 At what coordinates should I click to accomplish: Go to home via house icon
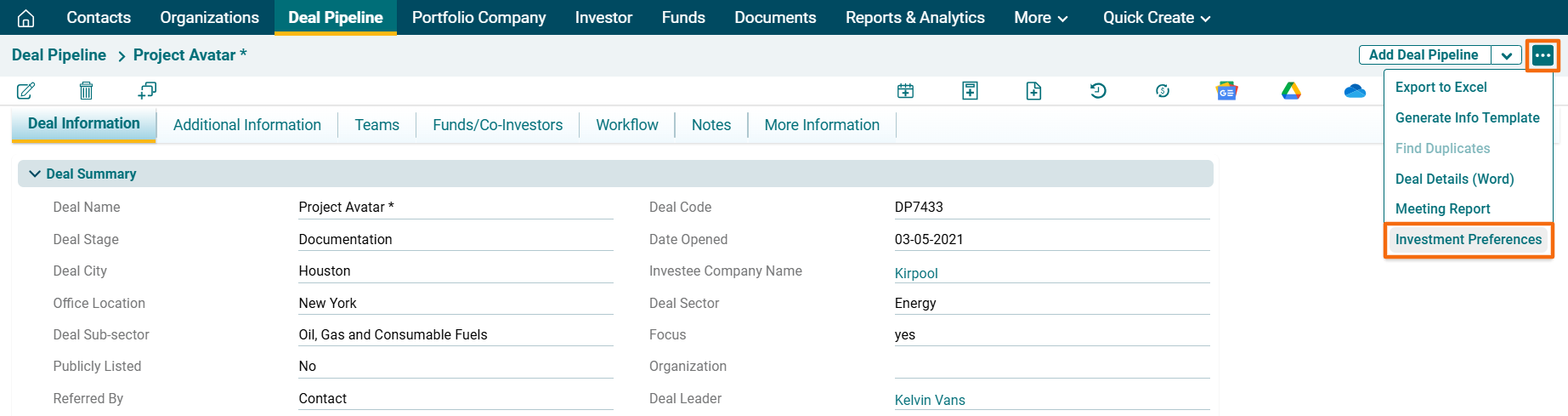coord(26,18)
